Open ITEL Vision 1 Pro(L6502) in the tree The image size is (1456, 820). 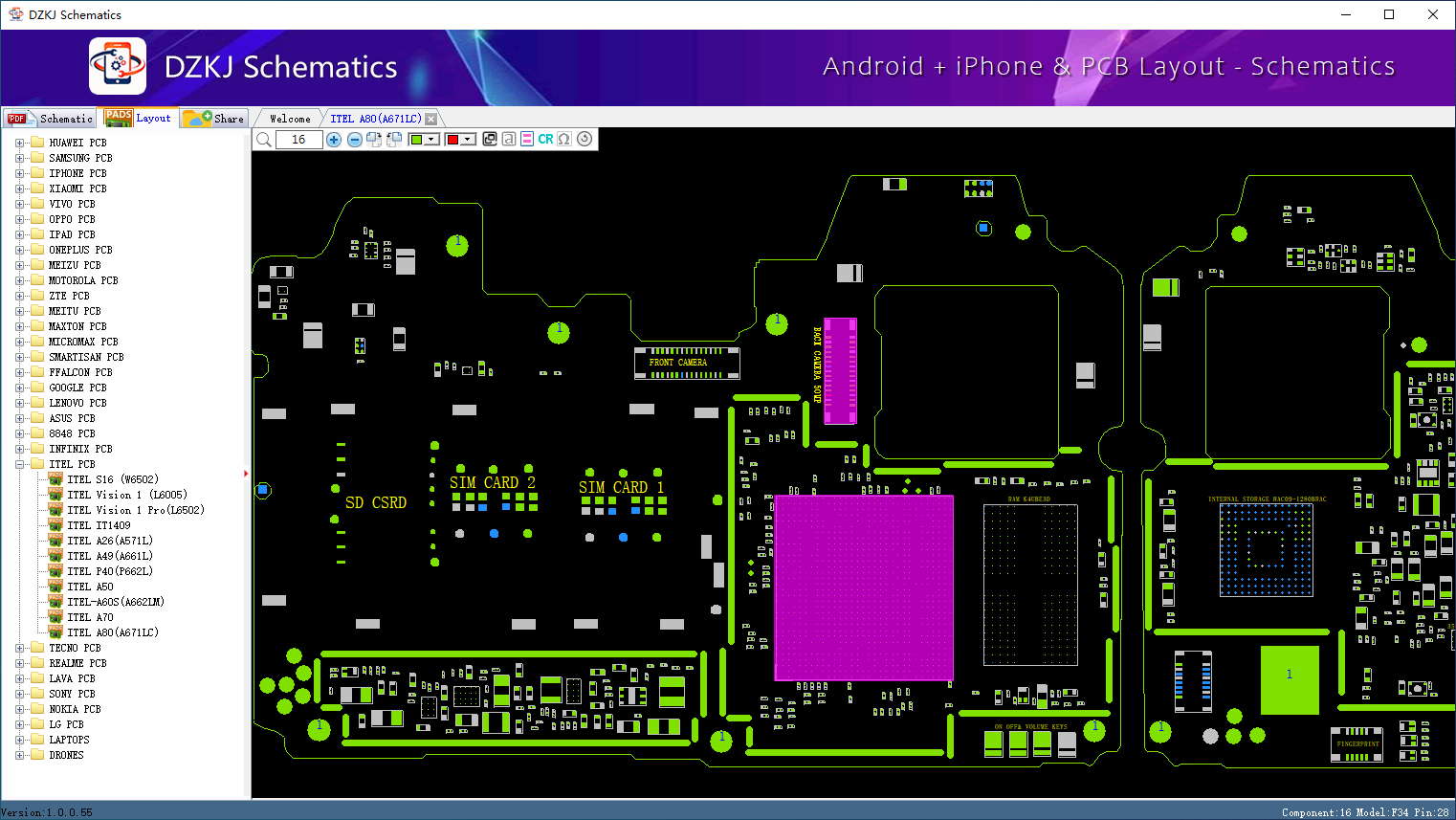[135, 510]
